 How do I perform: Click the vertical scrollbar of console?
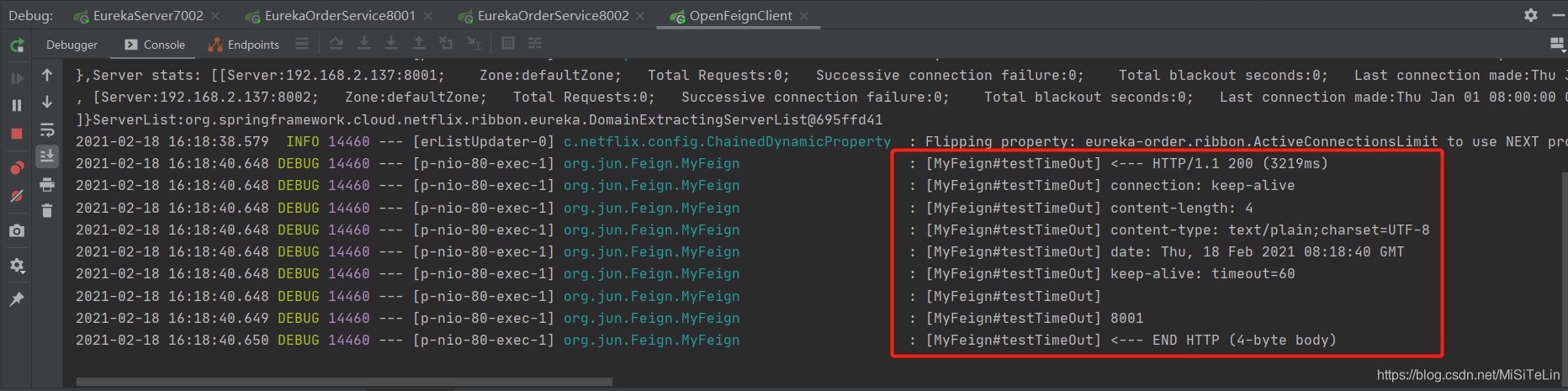click(1563, 267)
